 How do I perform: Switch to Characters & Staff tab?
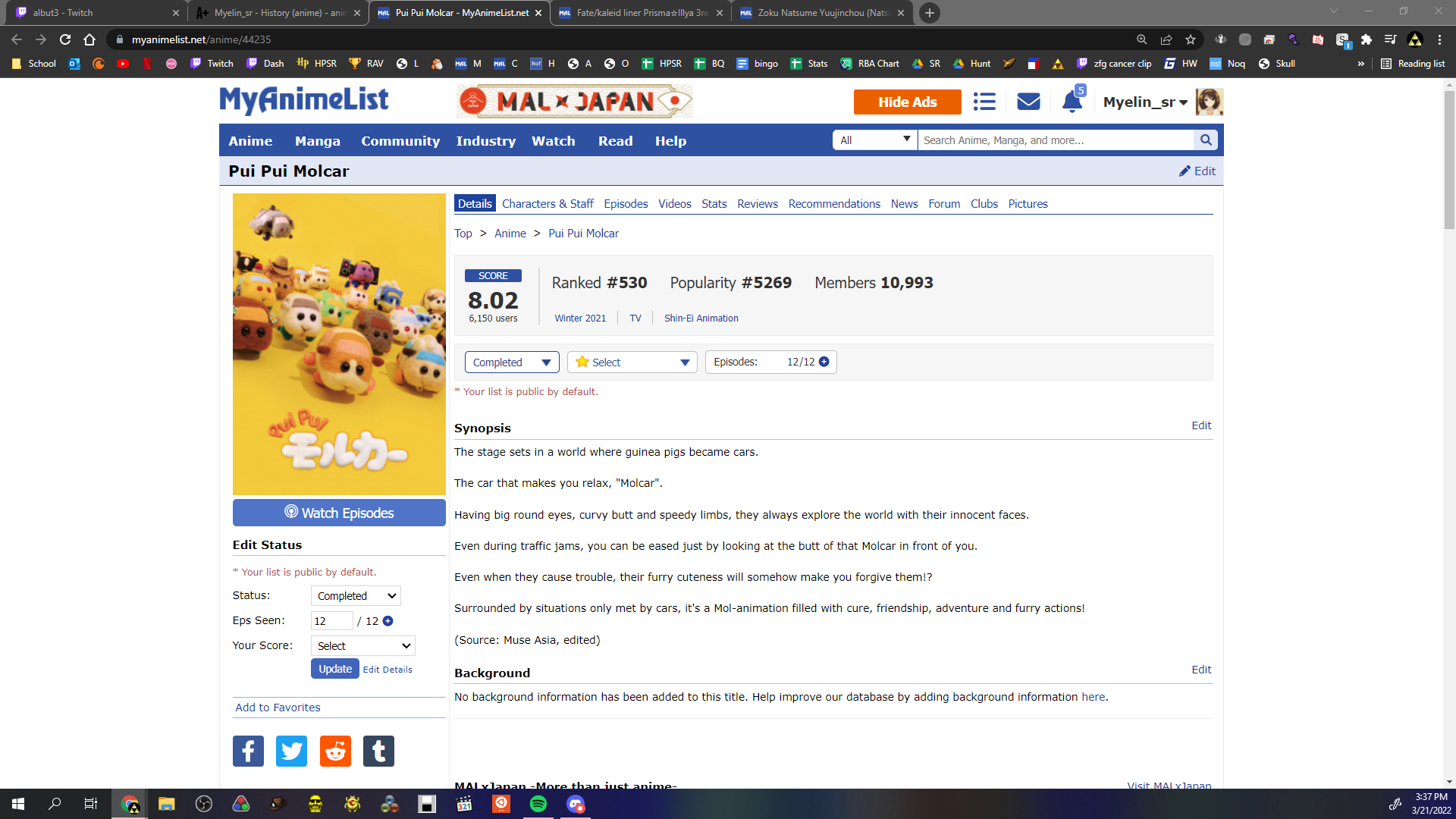tap(548, 204)
